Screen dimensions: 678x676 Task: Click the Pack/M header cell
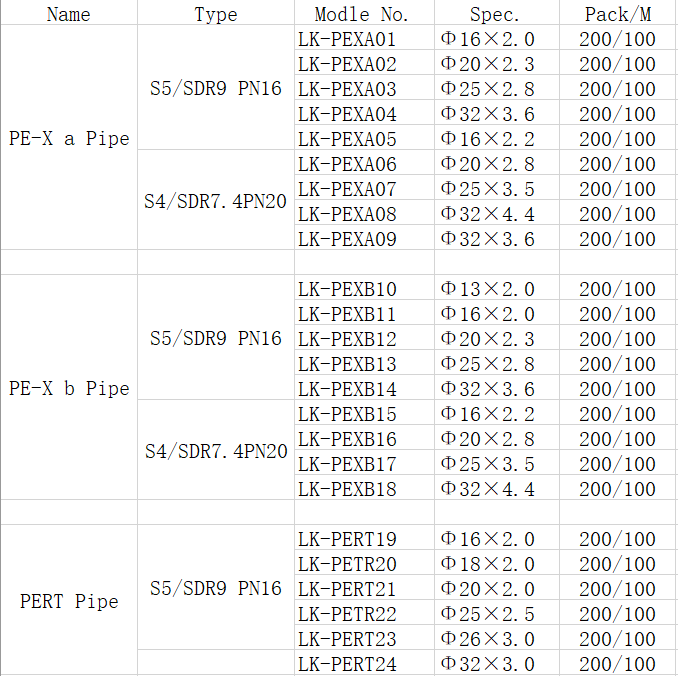tap(618, 13)
